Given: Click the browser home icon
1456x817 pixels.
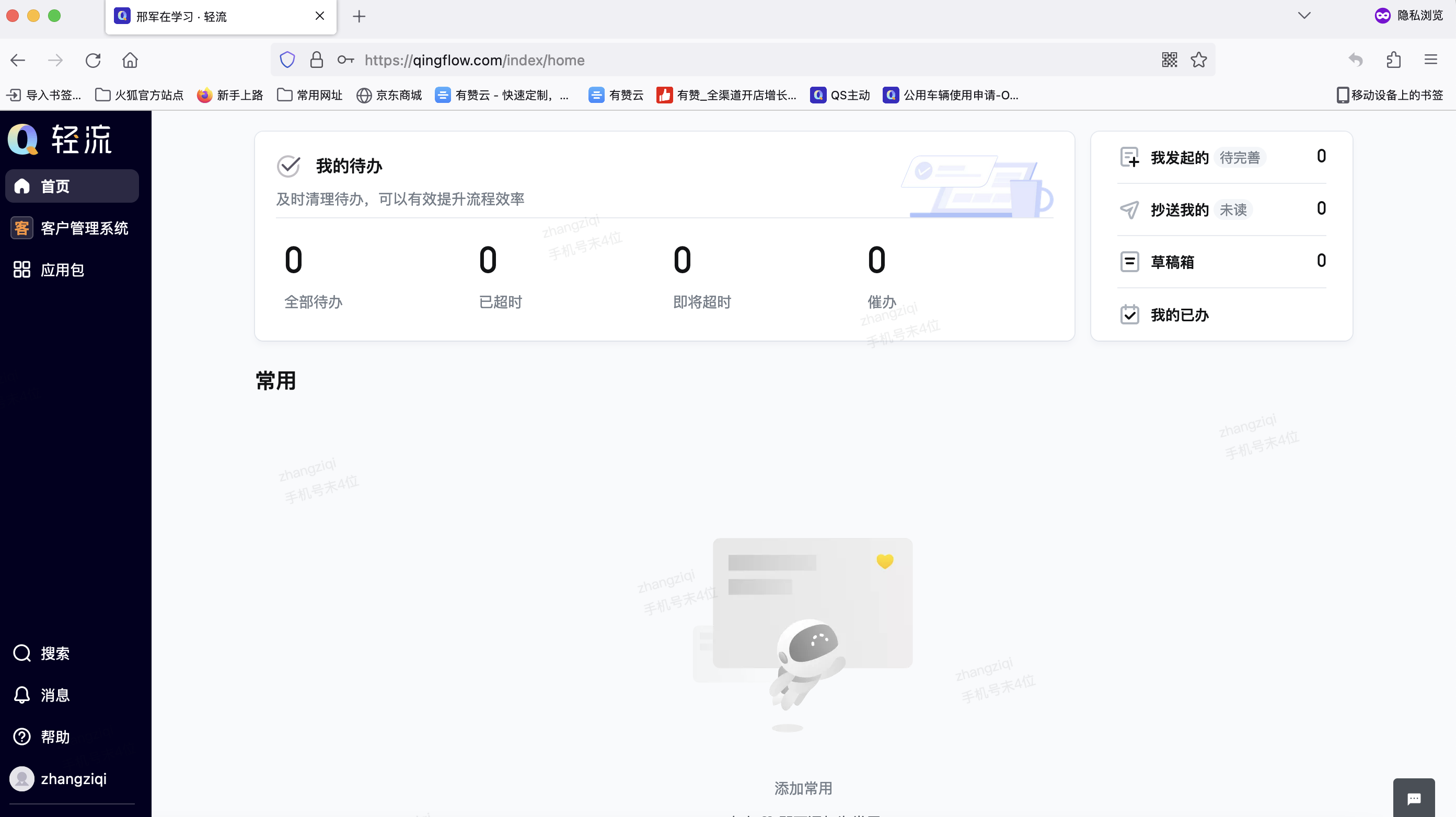Looking at the screenshot, I should [x=130, y=60].
